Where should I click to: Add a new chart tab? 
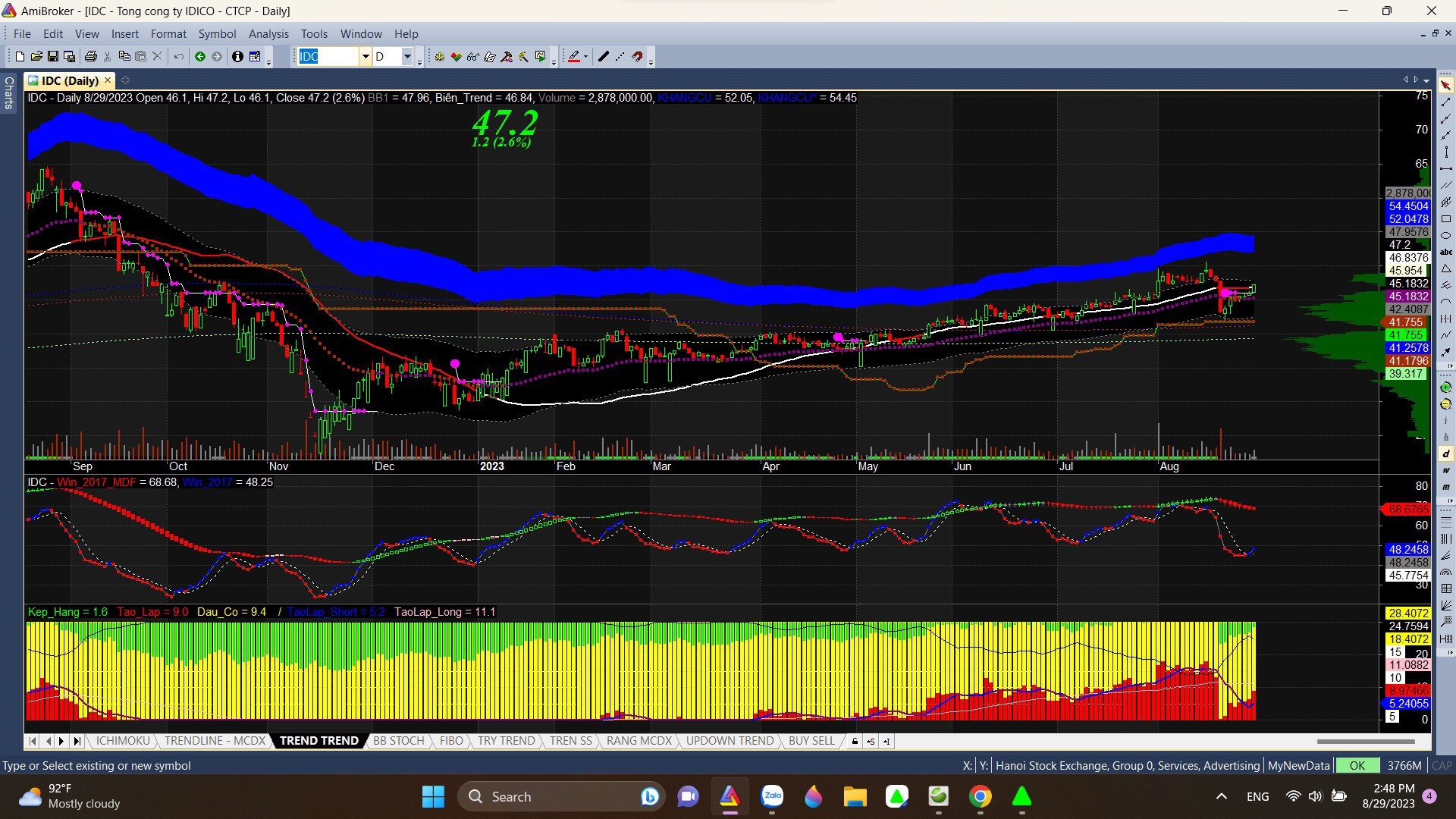pyautogui.click(x=126, y=80)
